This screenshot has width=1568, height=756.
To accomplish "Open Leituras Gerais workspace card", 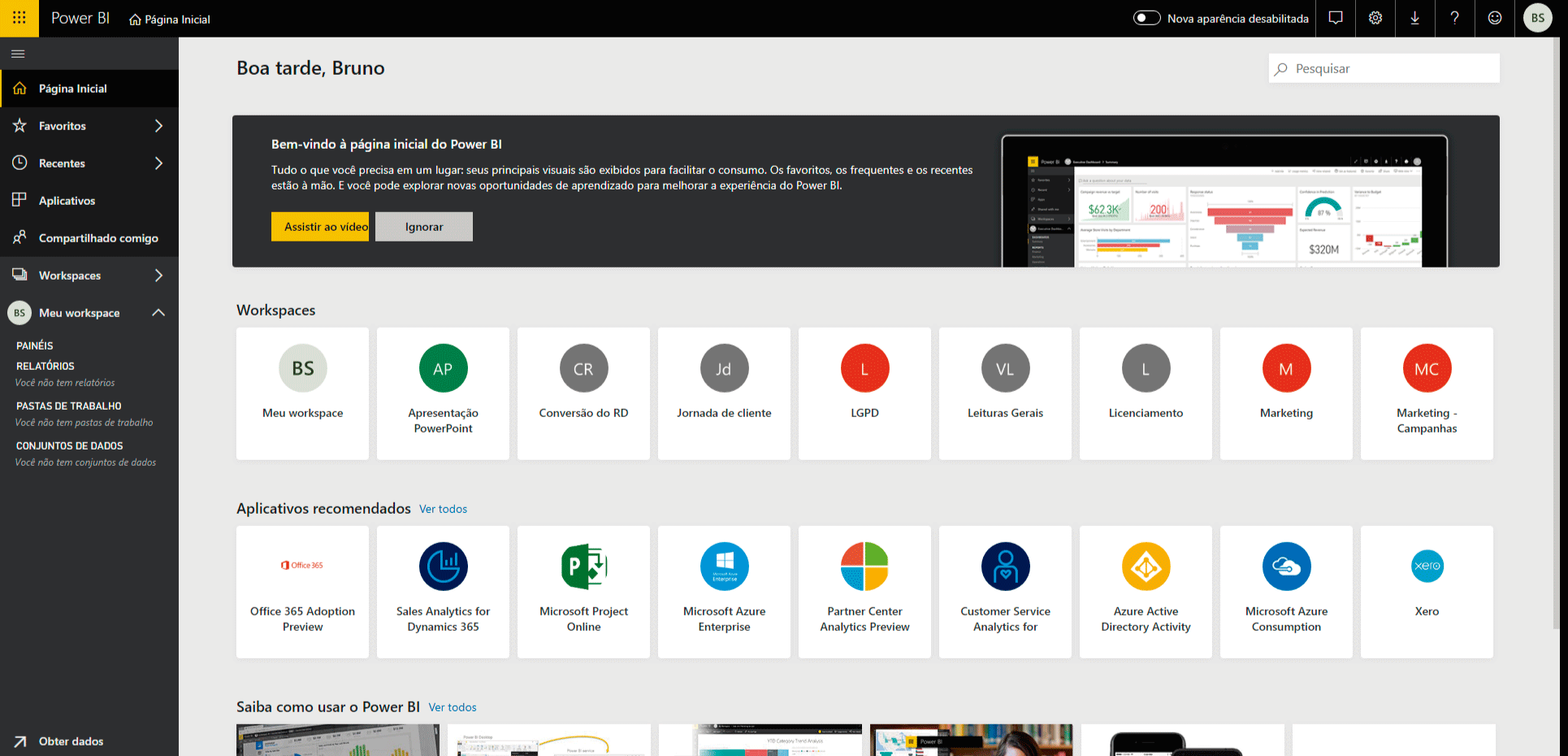I will tap(1005, 393).
